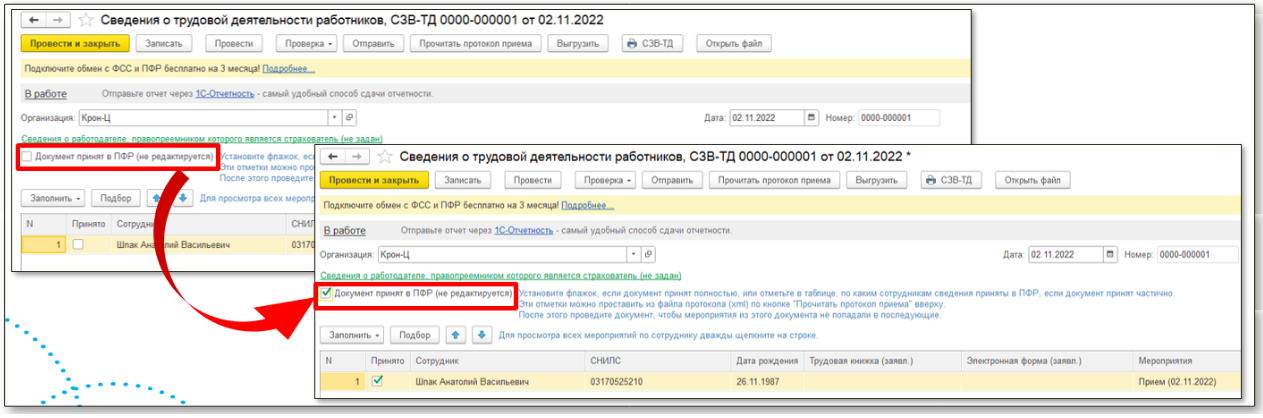1263x418 pixels.
Task: Star the front document as favorite
Action: tap(385, 157)
